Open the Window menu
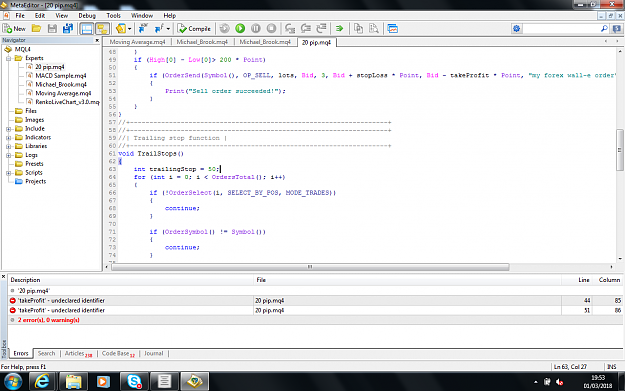This screenshot has height=391, width=625. point(142,16)
